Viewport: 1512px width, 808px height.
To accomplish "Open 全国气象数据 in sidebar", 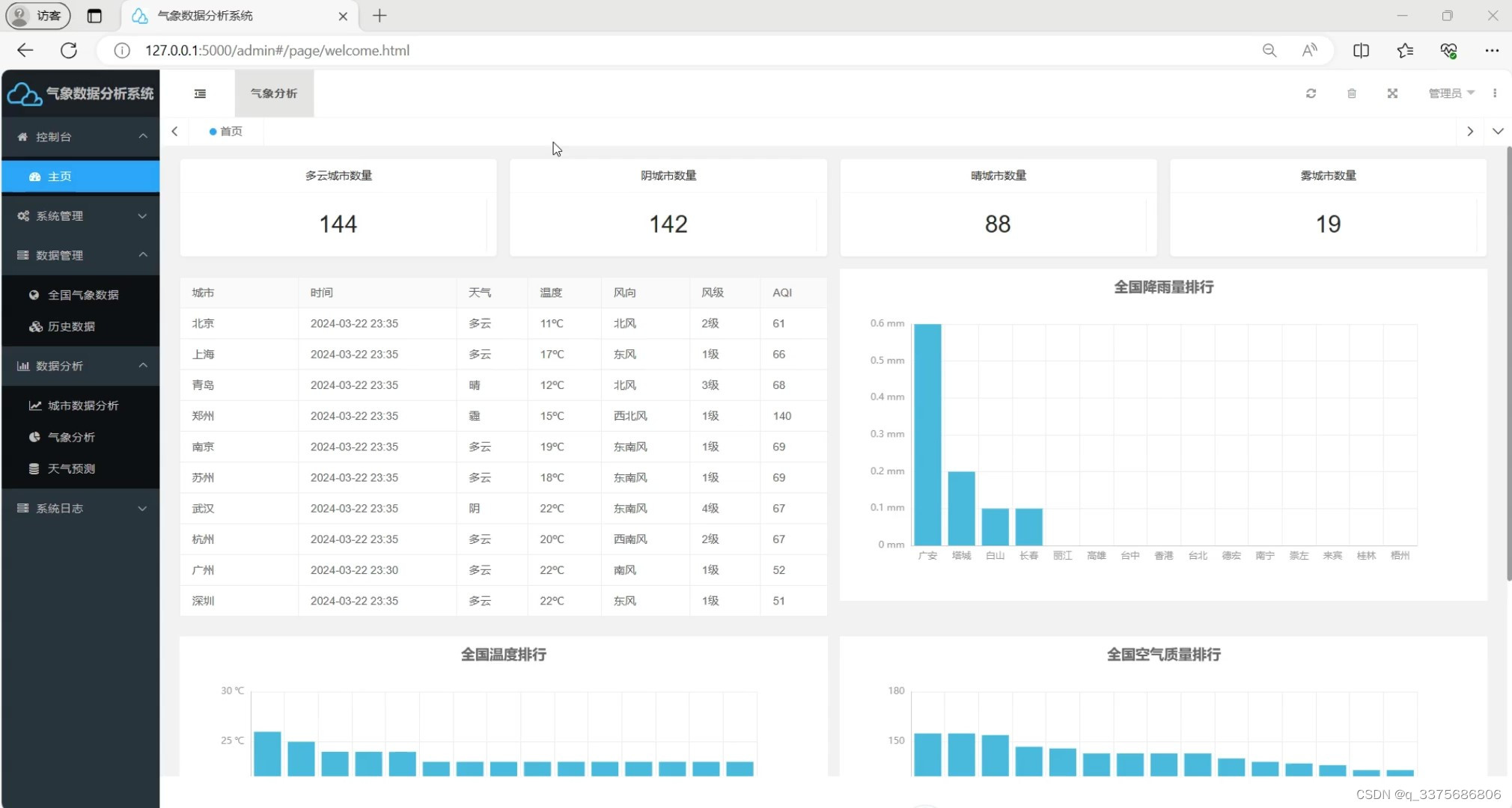I will coord(83,295).
